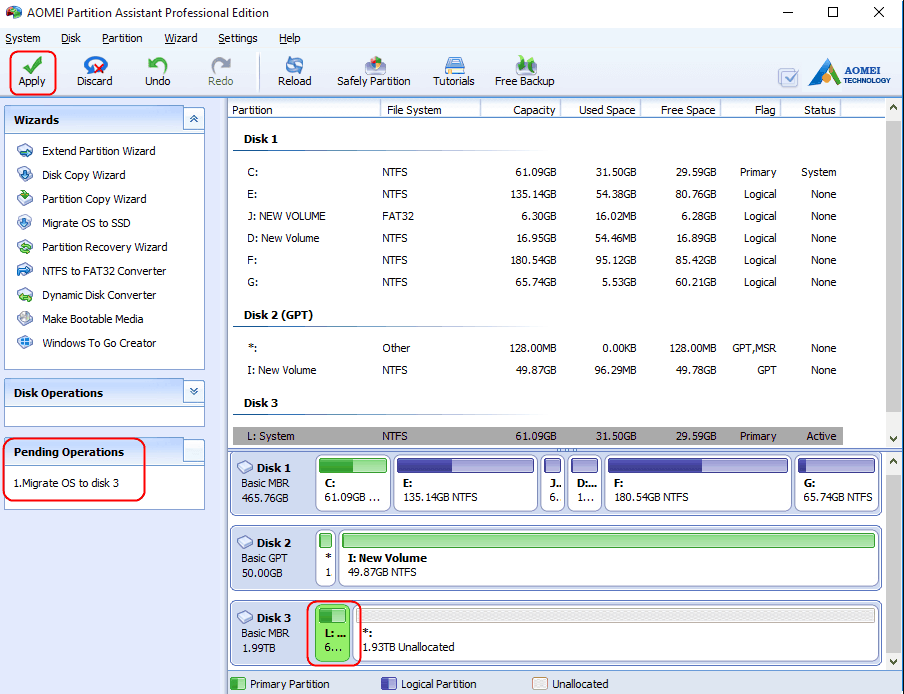This screenshot has height=694, width=904.
Task: Select the J: block in Disk 1 map
Action: pyautogui.click(x=552, y=483)
